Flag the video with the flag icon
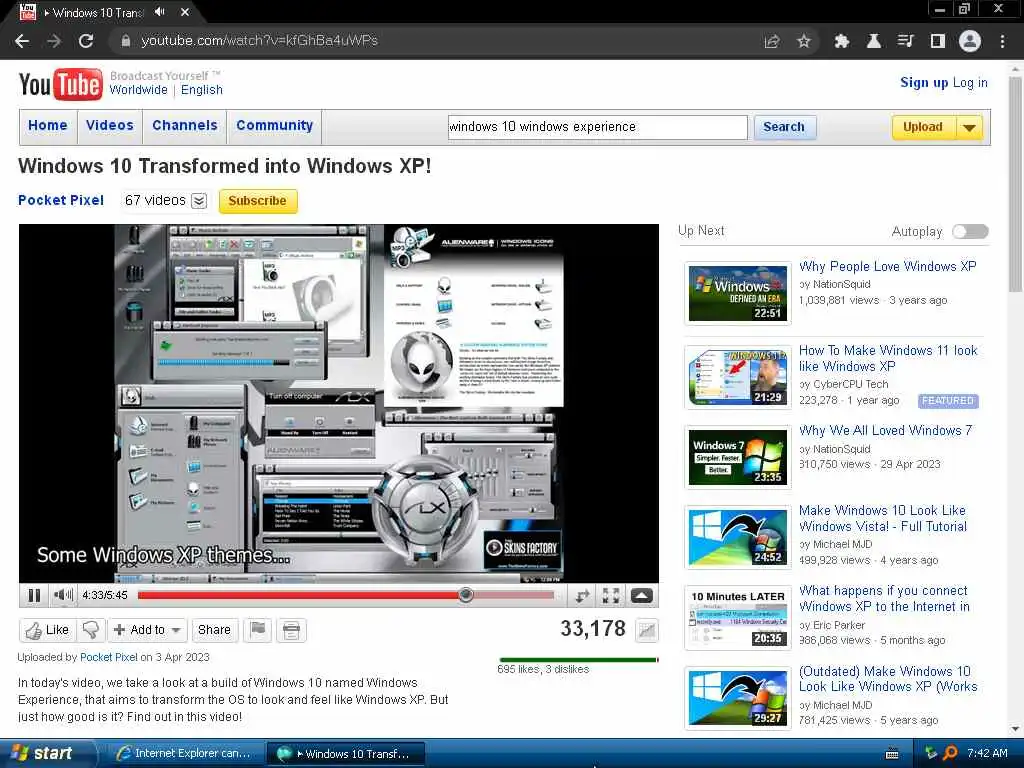The image size is (1024, 768). (258, 630)
